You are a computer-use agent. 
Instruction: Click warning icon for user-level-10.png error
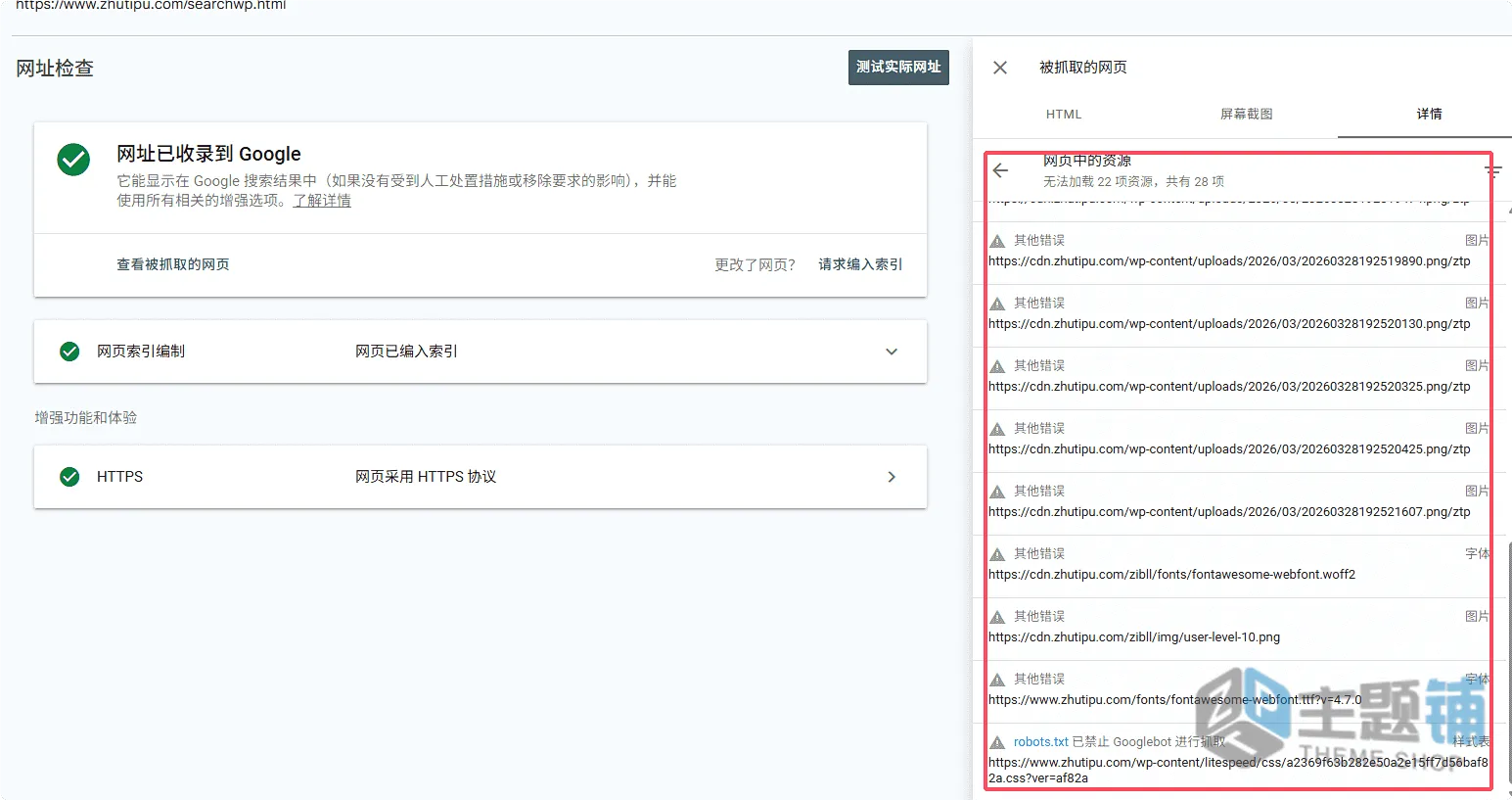(997, 617)
